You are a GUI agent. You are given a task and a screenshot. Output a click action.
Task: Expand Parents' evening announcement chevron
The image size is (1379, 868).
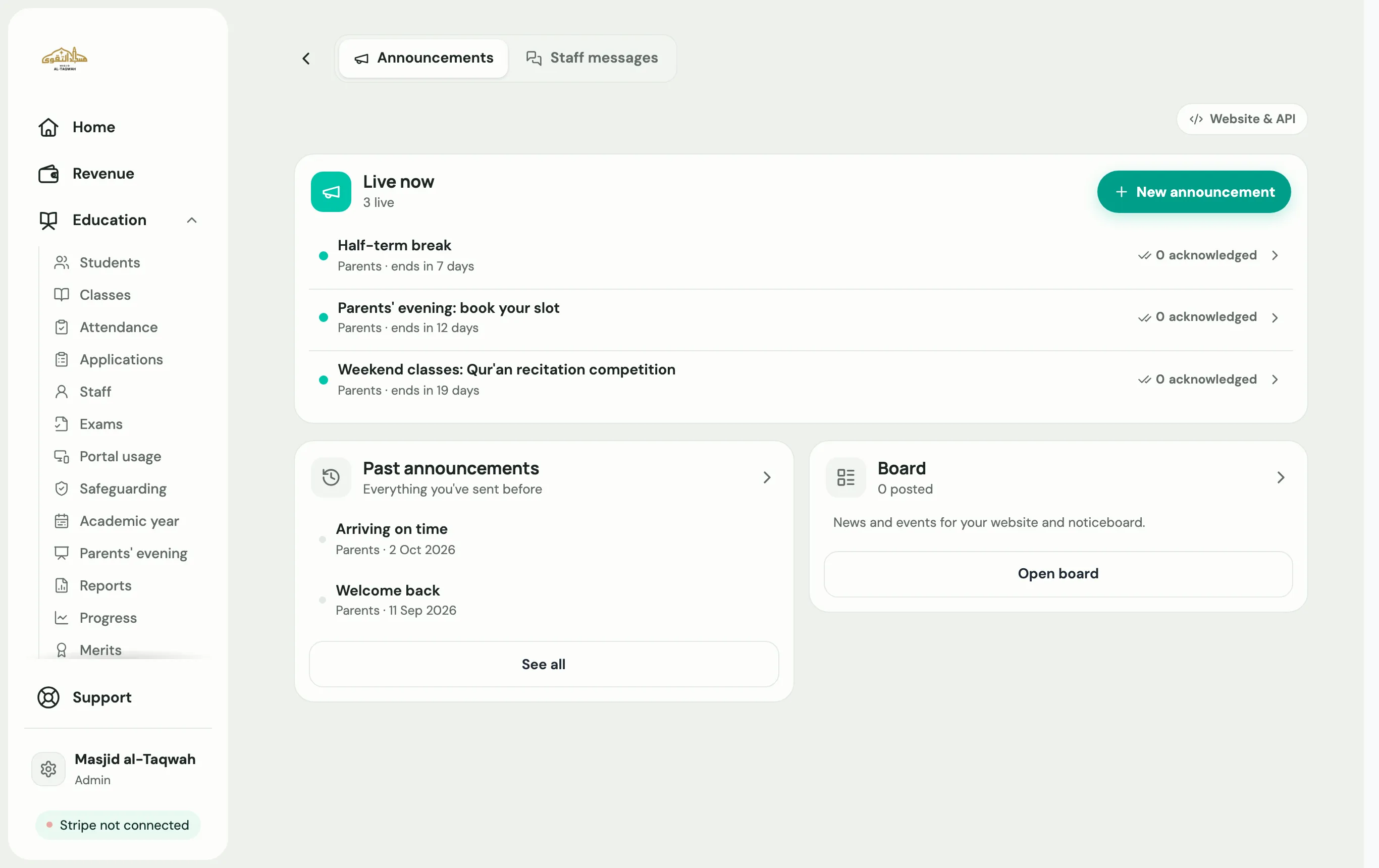tap(1275, 317)
